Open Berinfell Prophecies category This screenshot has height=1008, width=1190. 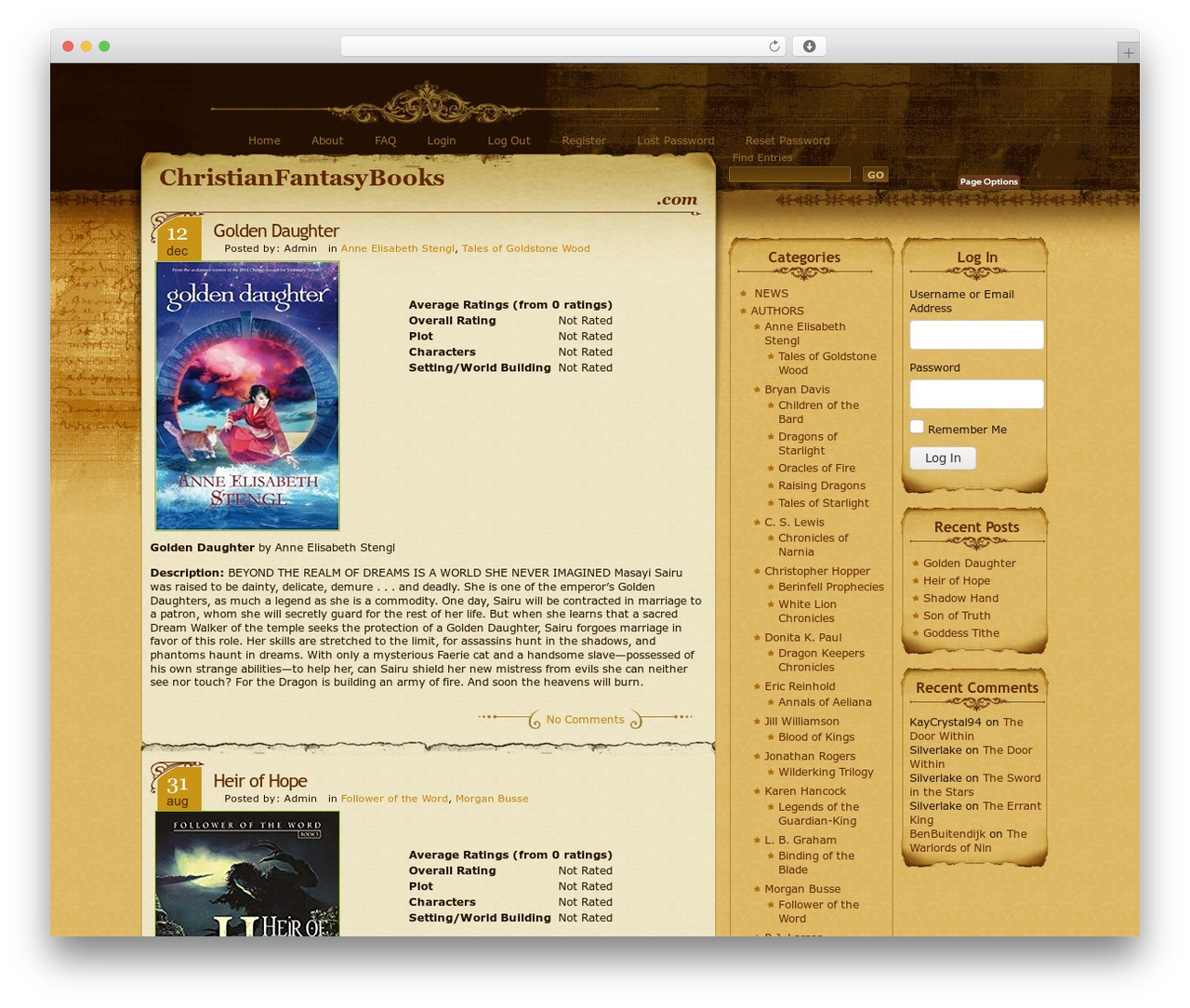(x=831, y=587)
